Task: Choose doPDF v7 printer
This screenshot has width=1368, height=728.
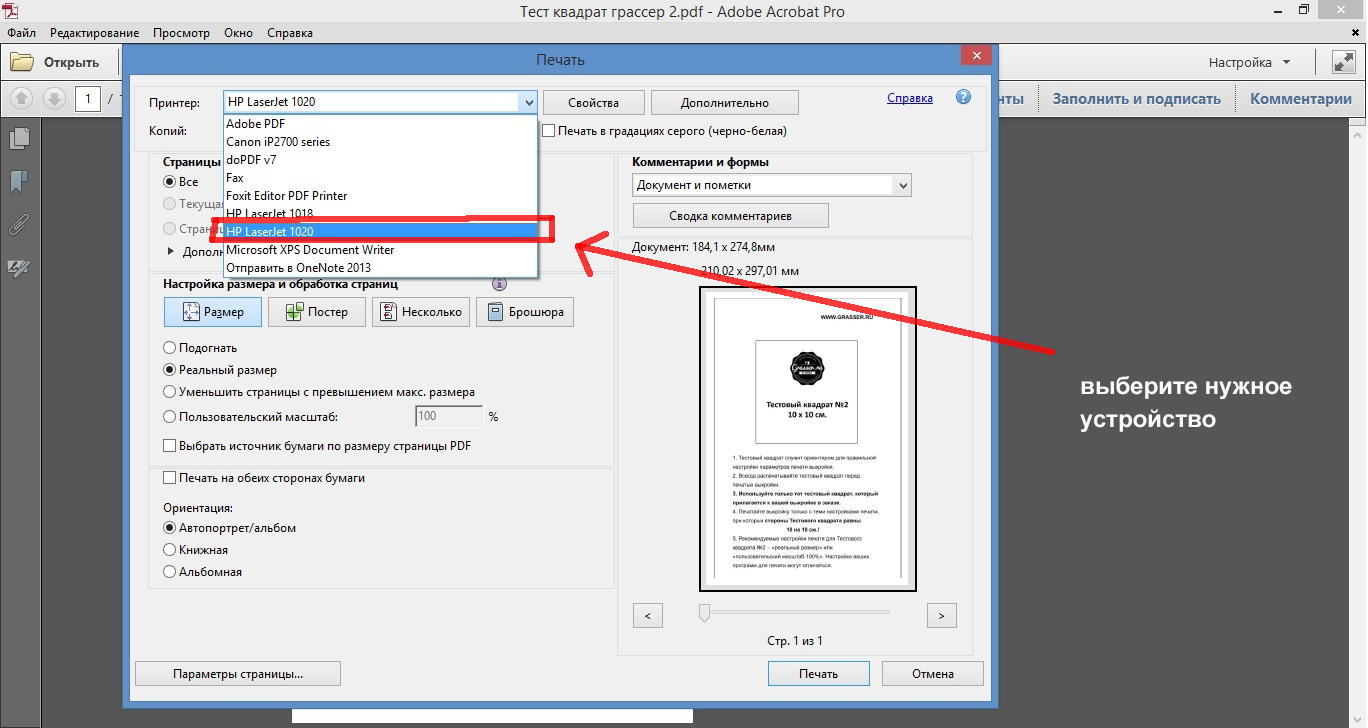Action: [x=381, y=160]
